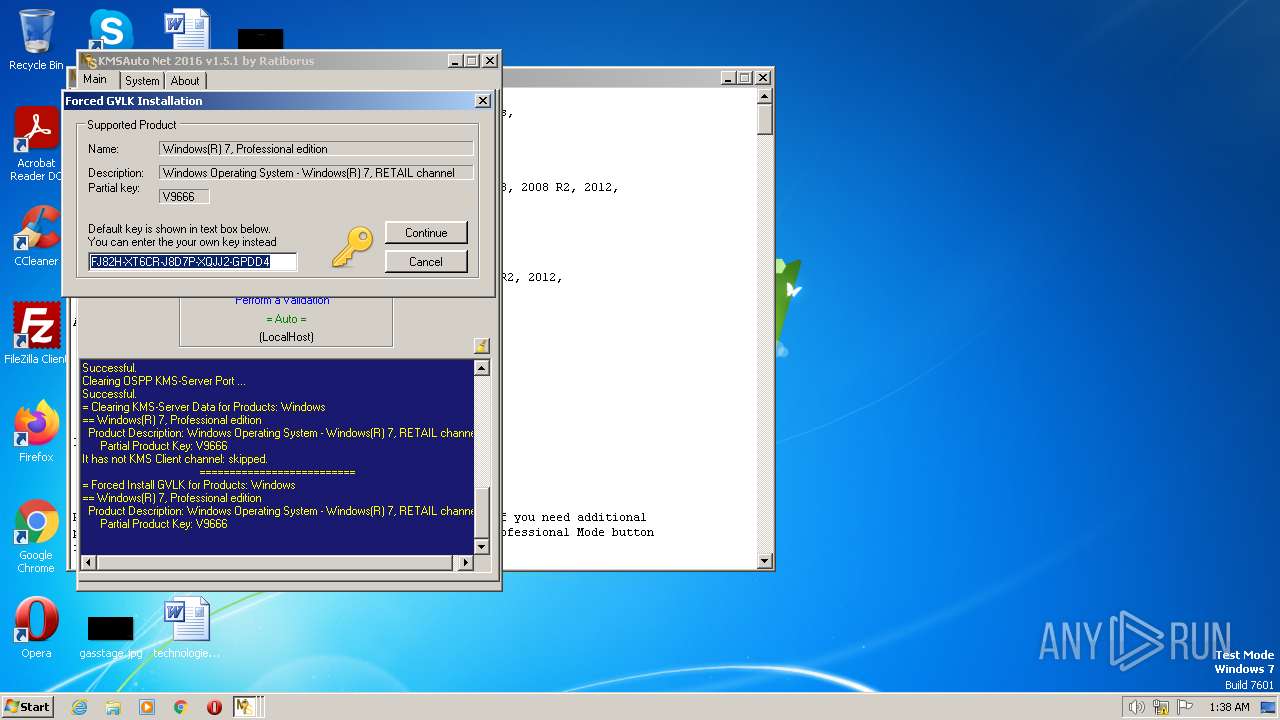Click the log horizontal scroll right arrow

[465, 563]
